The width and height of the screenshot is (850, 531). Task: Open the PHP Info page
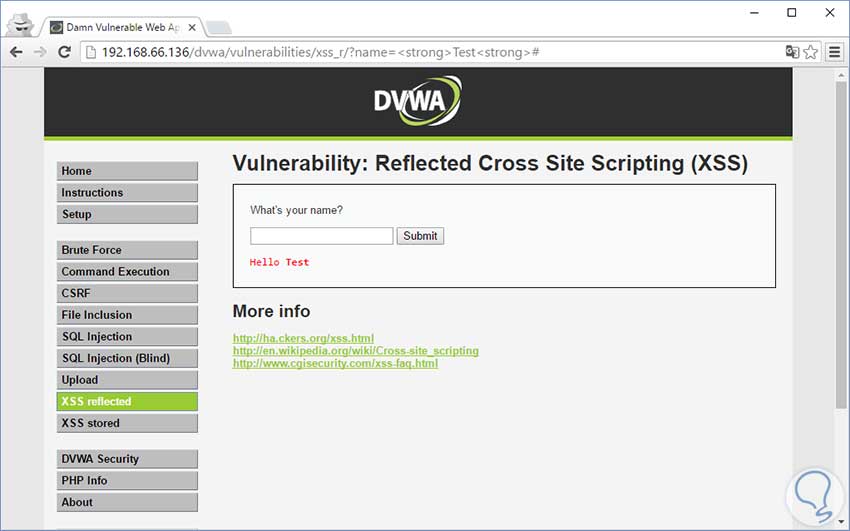(127, 481)
